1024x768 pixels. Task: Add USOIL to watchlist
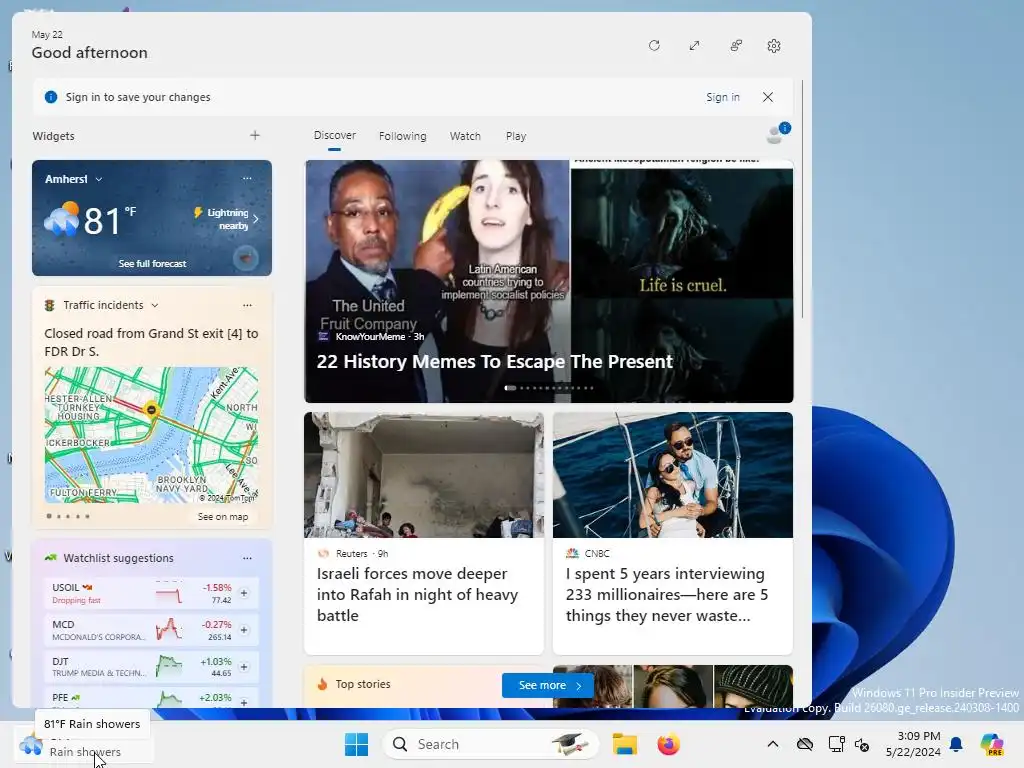pyautogui.click(x=244, y=593)
